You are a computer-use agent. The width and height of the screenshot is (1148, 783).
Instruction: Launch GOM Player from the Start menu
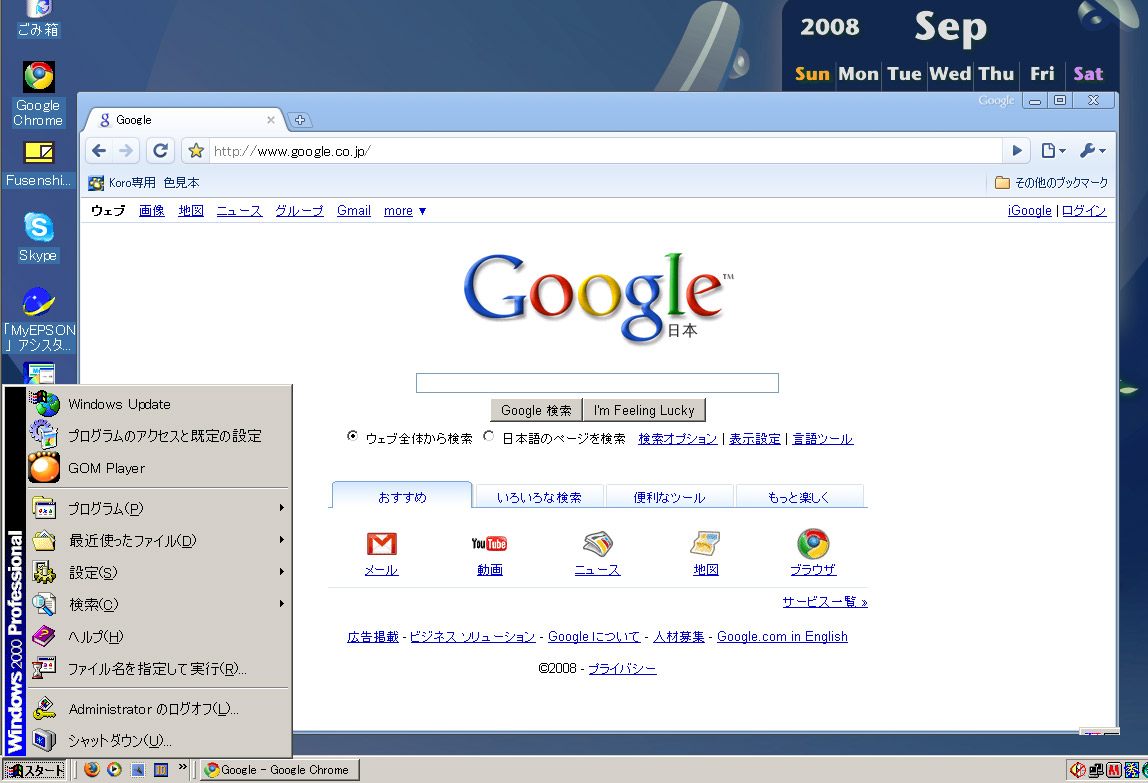click(159, 468)
